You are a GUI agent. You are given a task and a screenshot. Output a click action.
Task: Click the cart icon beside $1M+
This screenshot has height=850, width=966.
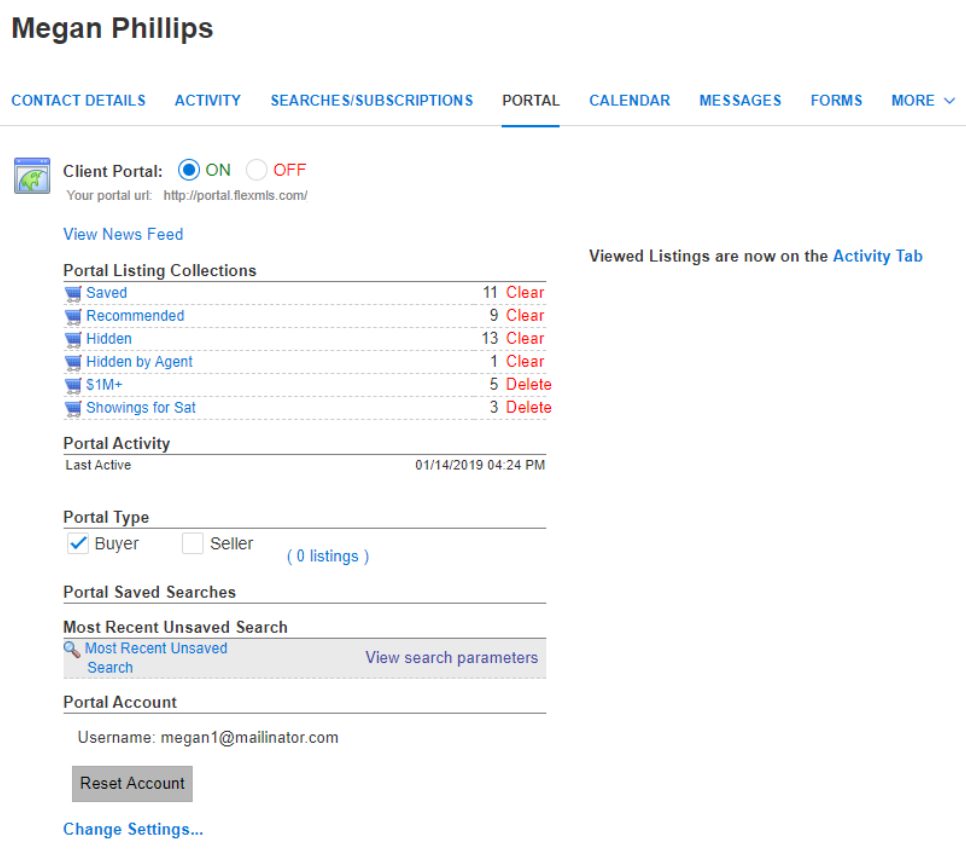coord(74,384)
